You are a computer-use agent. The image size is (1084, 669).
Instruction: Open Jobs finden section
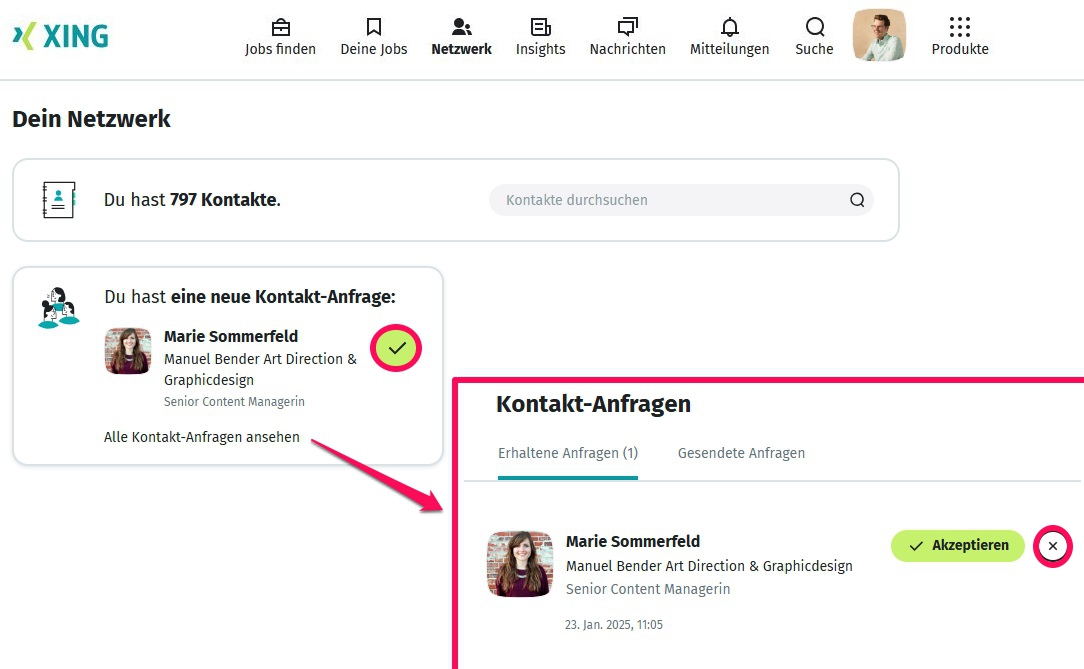click(x=280, y=35)
